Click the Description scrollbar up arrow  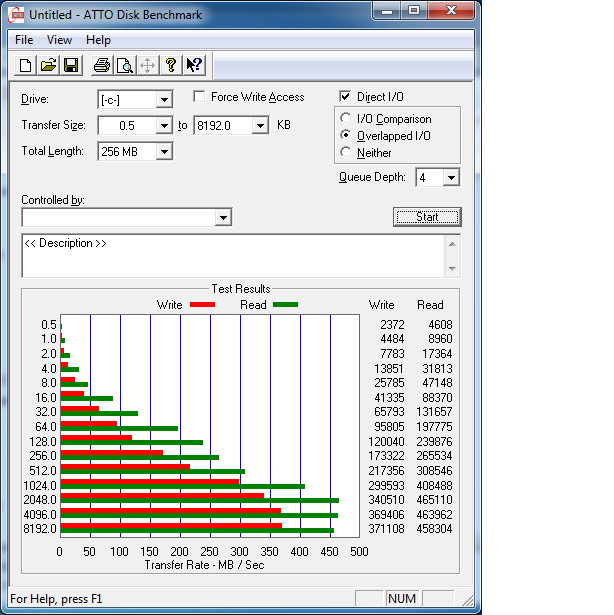tap(452, 244)
